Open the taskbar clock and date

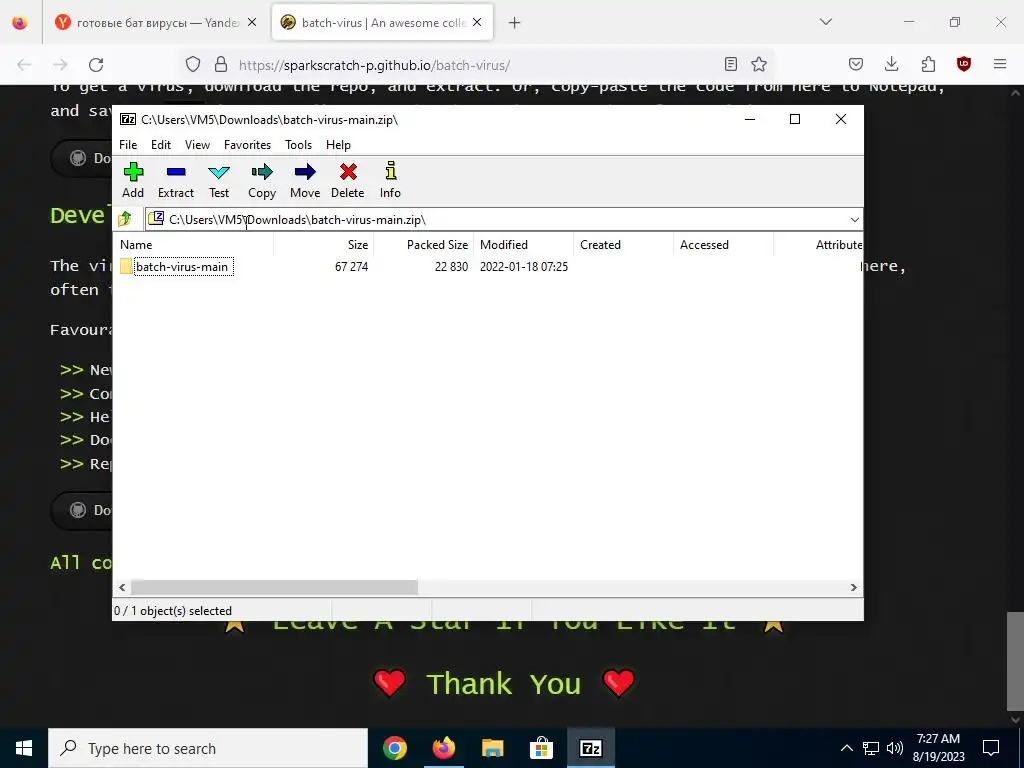point(938,748)
